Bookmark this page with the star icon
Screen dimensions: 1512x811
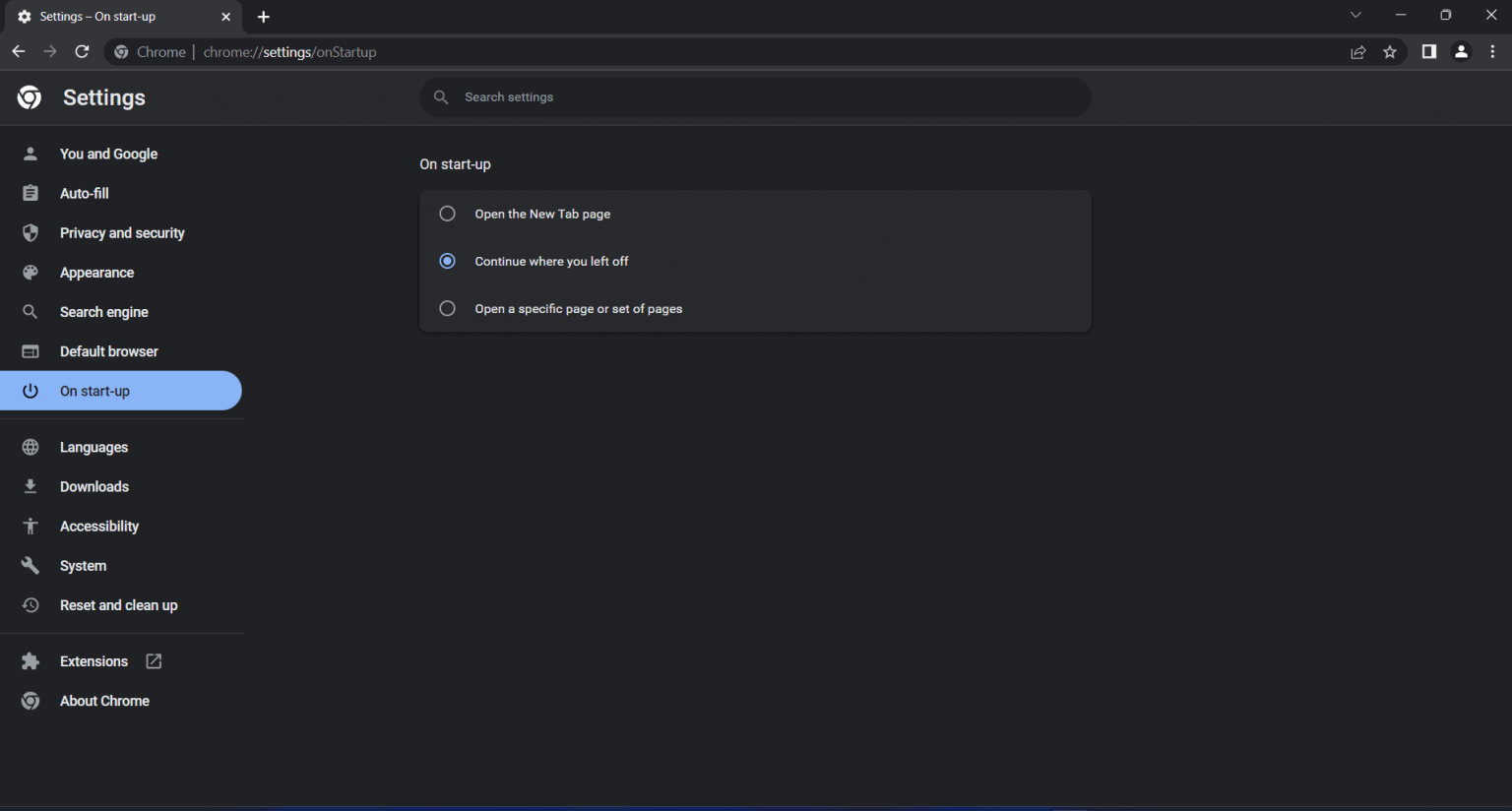pyautogui.click(x=1390, y=52)
